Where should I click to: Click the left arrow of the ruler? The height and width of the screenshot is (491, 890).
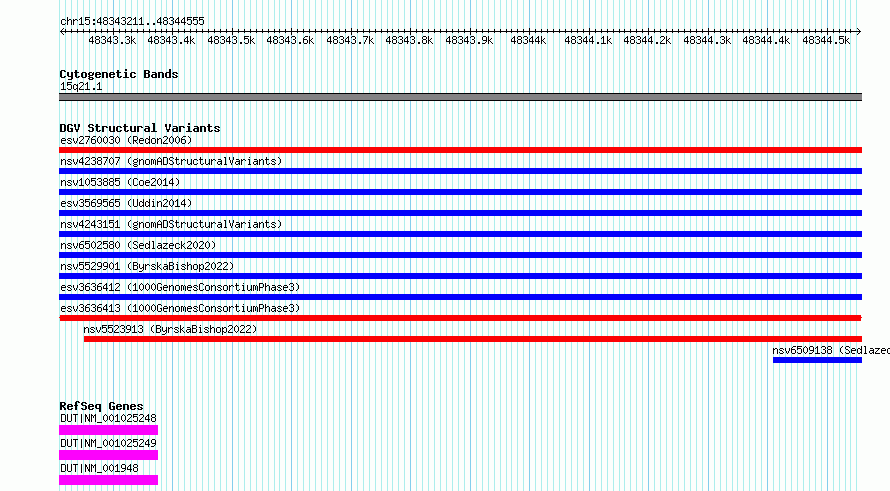[62, 32]
